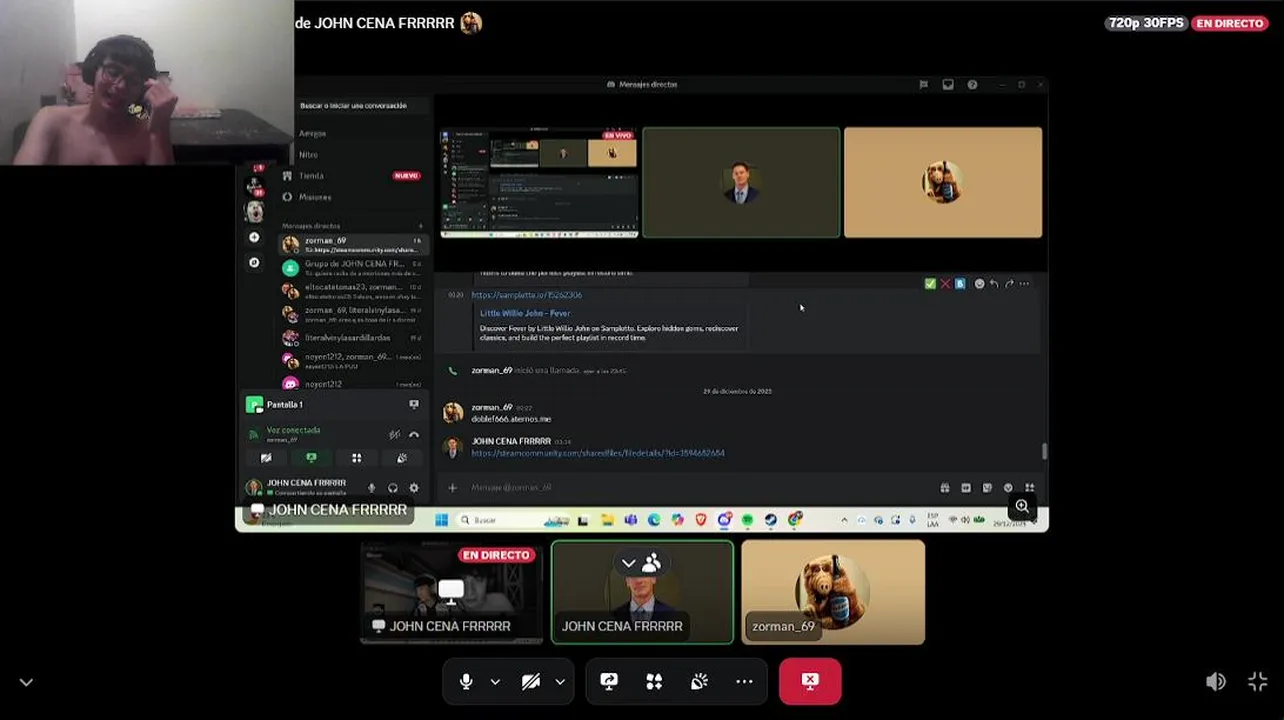Open steamcommunity sharedfiles link in chat
The height and width of the screenshot is (720, 1284).
pos(598,453)
